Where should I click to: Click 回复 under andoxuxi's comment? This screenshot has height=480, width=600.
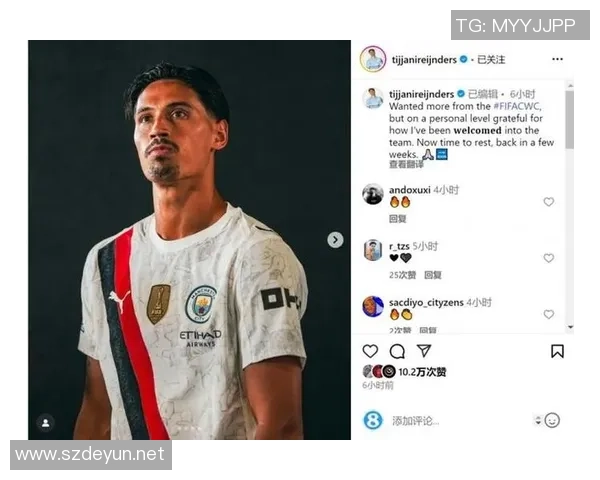pos(398,219)
